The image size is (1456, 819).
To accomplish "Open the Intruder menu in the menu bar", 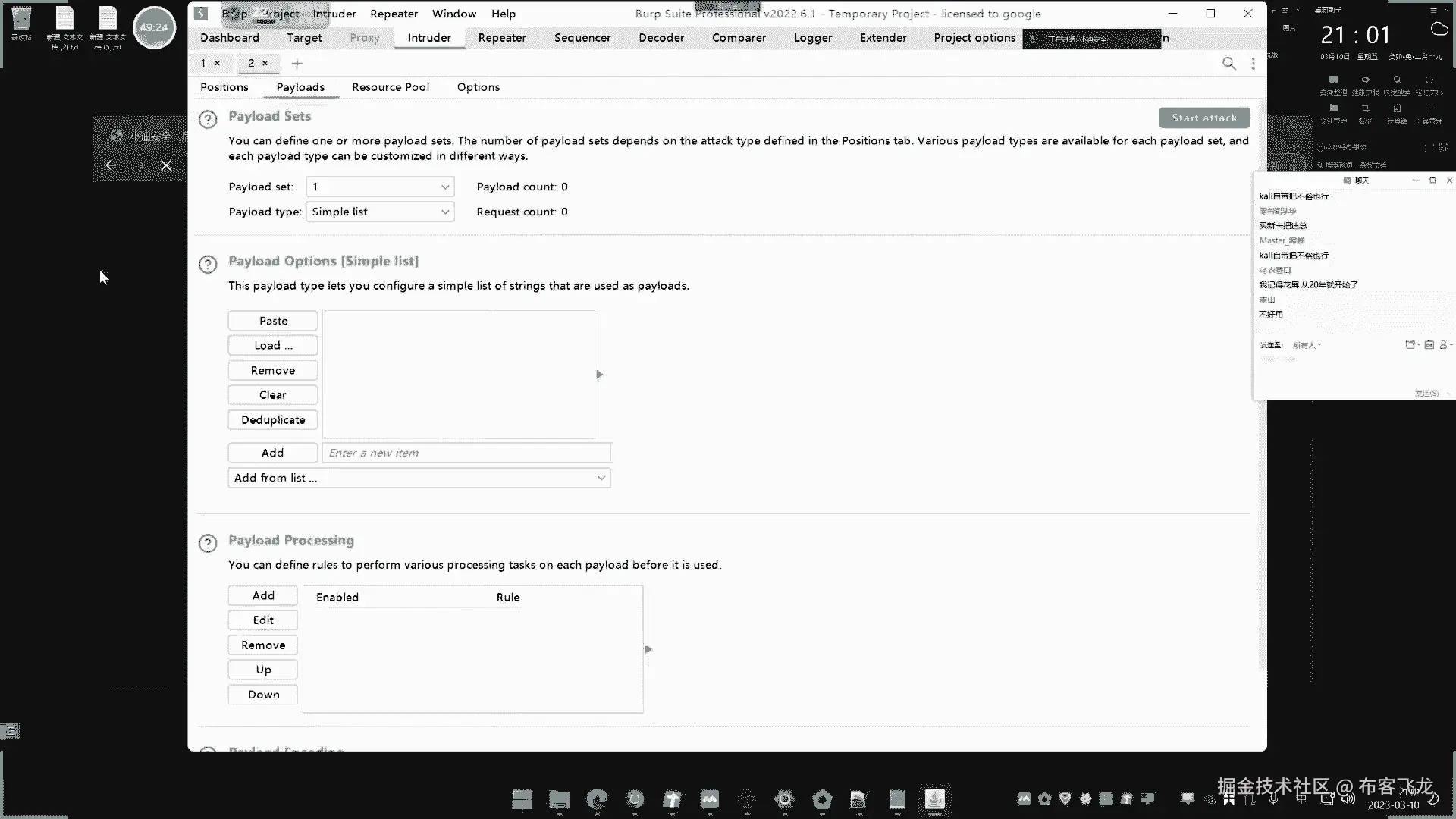I will click(x=334, y=14).
